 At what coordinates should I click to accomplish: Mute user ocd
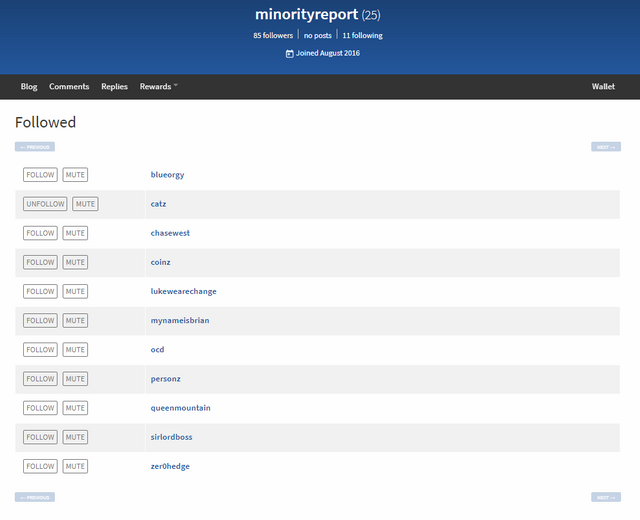75,349
